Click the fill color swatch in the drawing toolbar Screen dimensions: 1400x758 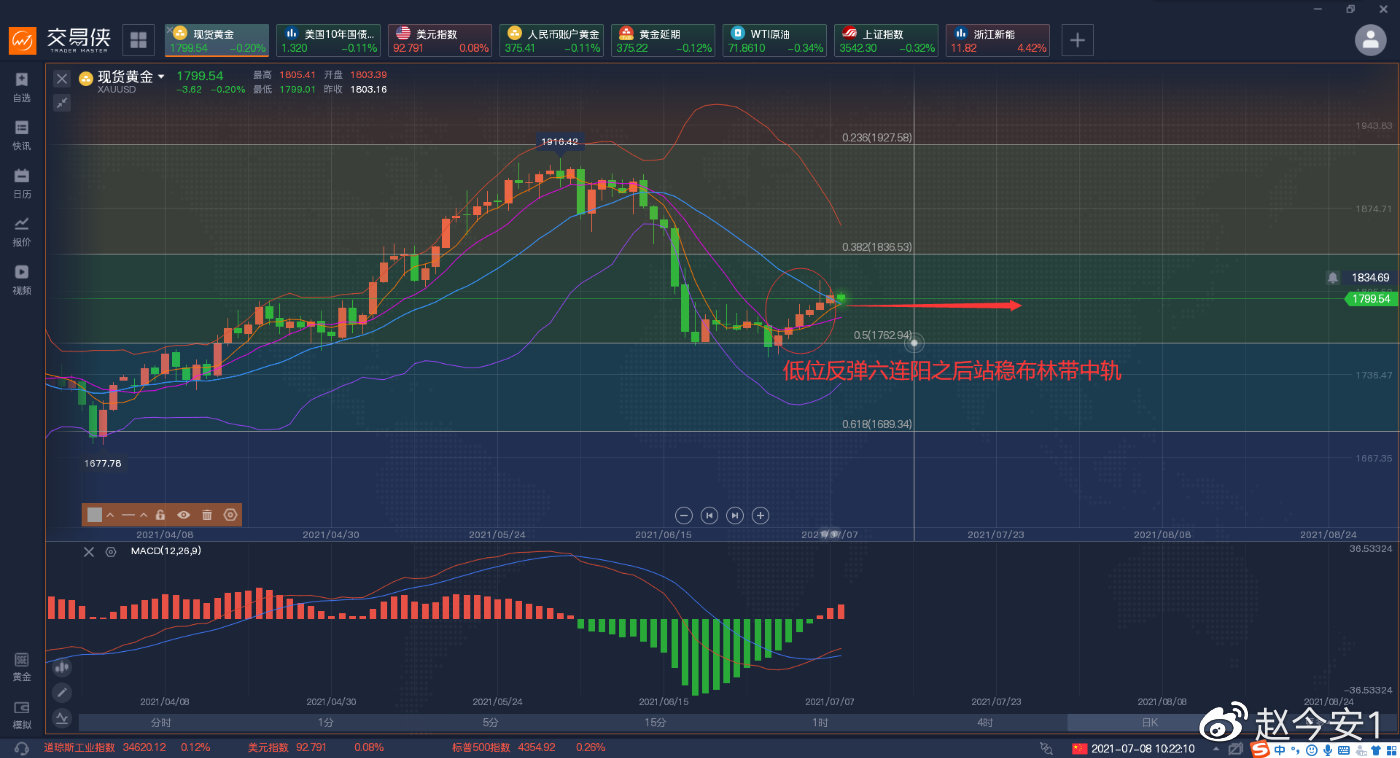coord(94,515)
